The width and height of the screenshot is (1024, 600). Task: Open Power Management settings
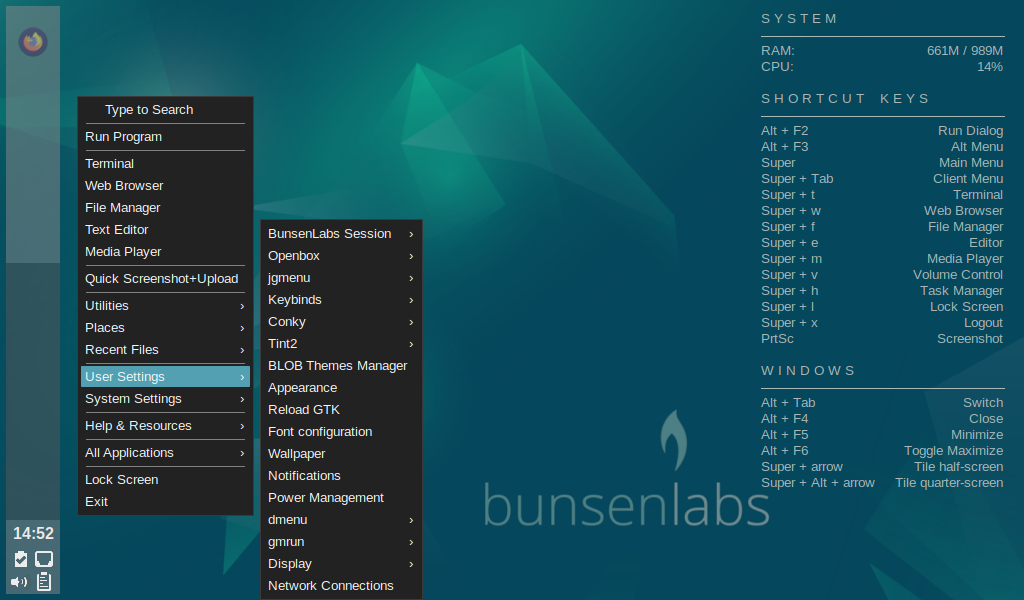point(341,497)
